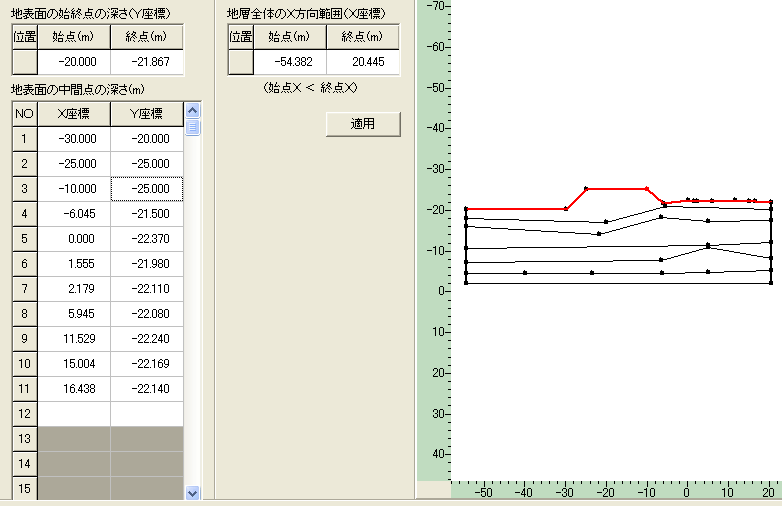Click the 位置 header in X range table

coord(241,37)
